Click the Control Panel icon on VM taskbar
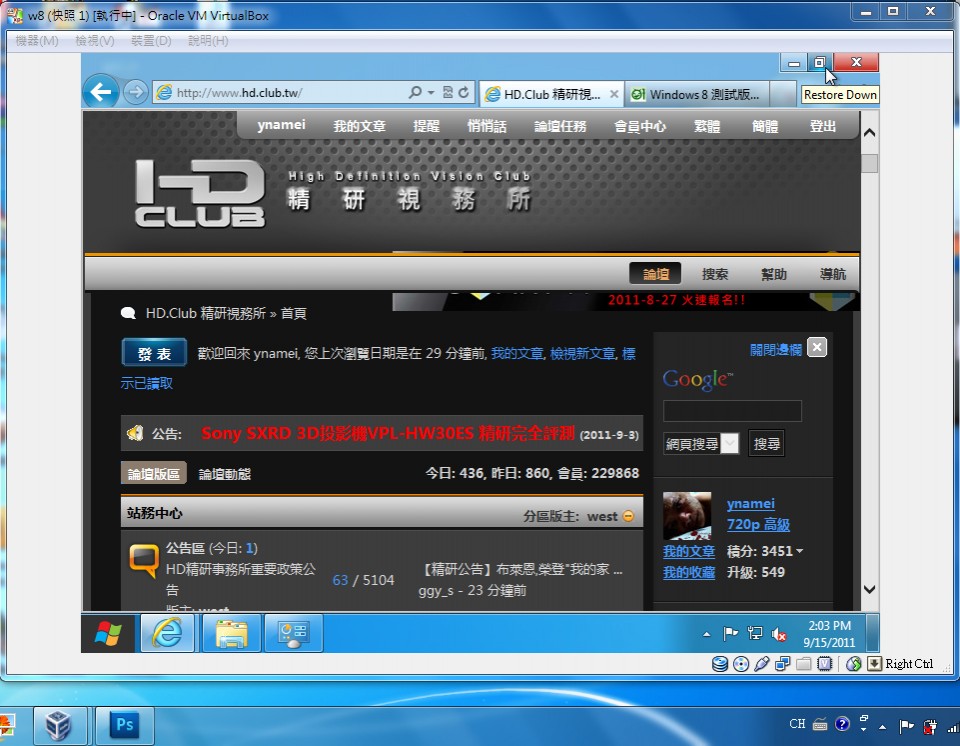Image resolution: width=960 pixels, height=746 pixels. (x=293, y=633)
